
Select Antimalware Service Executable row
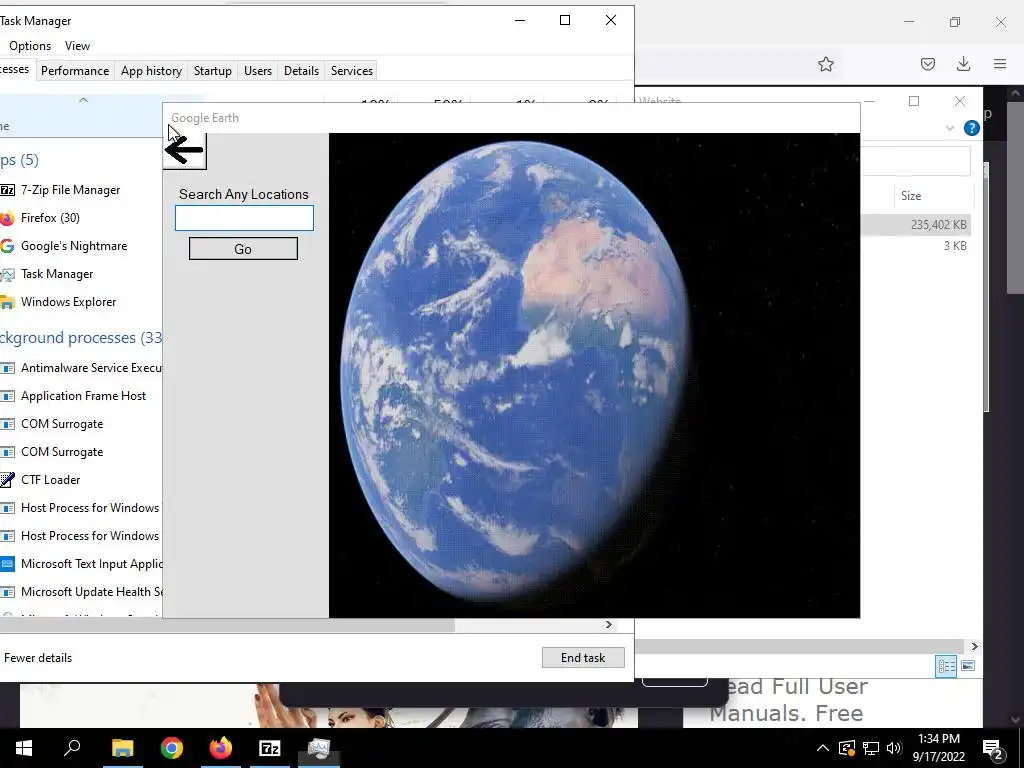81,368
